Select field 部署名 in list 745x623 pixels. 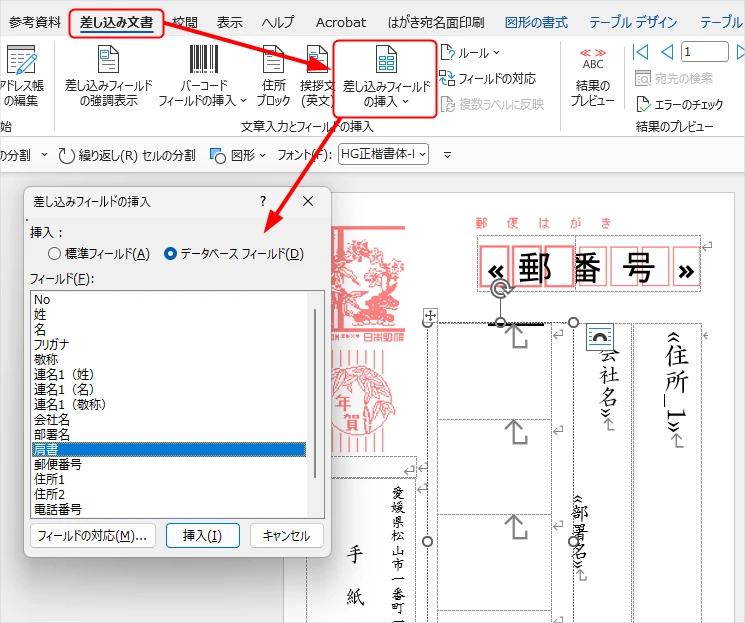click(169, 434)
